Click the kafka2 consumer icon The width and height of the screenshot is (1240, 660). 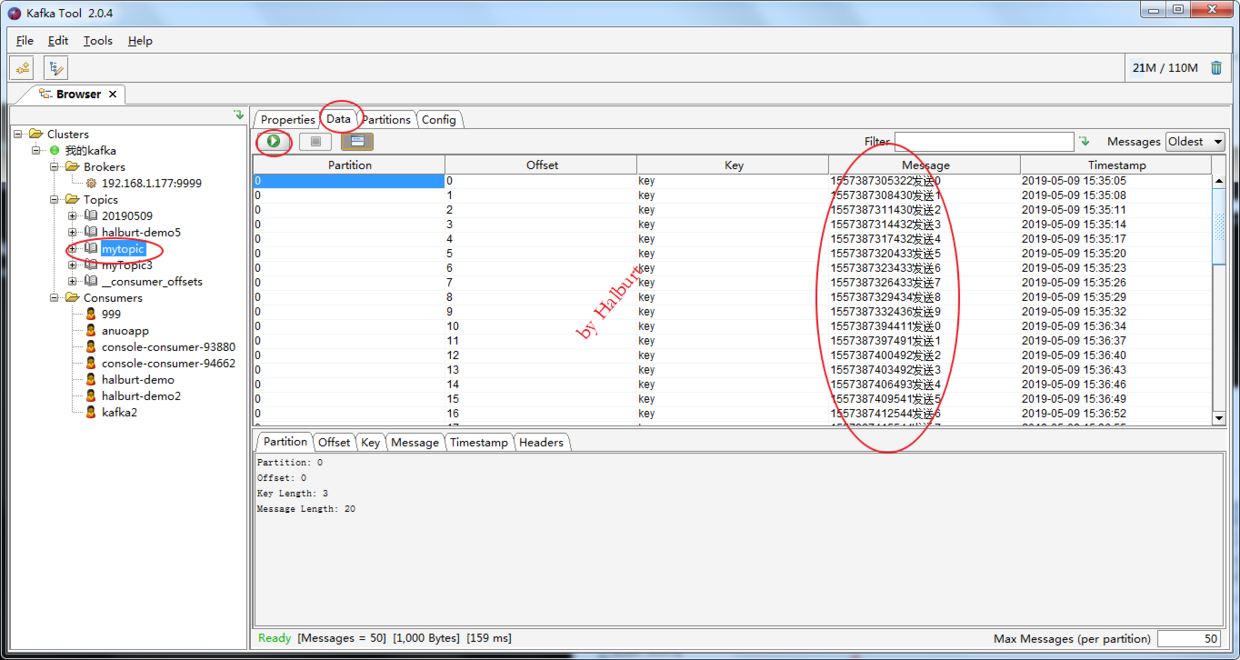click(90, 412)
